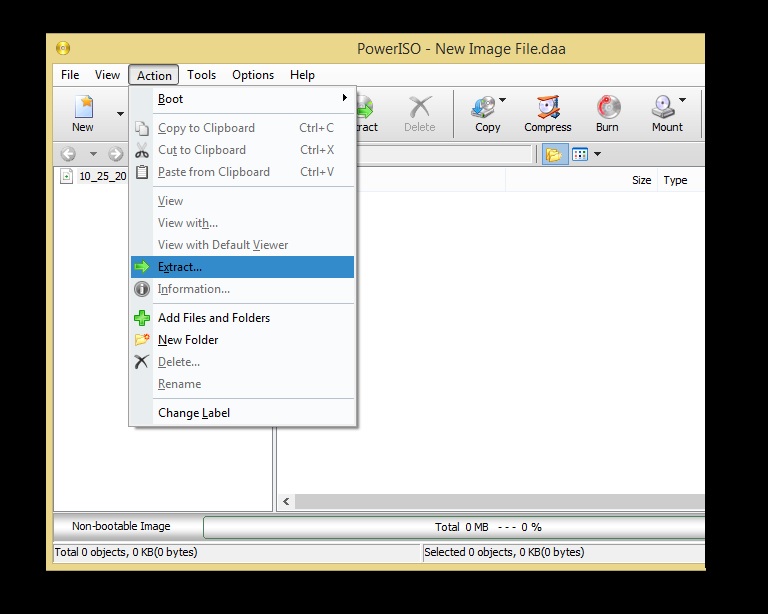Image resolution: width=768 pixels, height=614 pixels.
Task: Click the Non-bootable Image status label
Action: pyautogui.click(x=121, y=526)
